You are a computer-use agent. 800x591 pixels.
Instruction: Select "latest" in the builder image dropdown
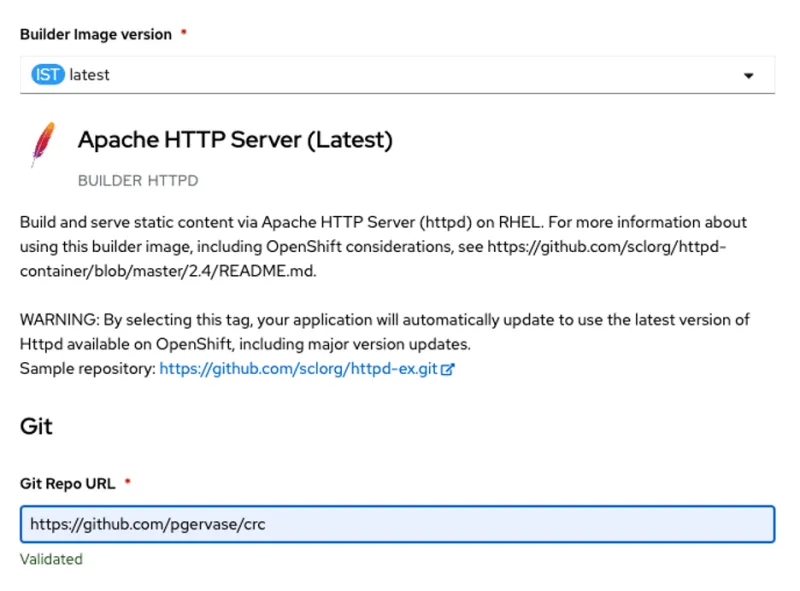(x=88, y=74)
